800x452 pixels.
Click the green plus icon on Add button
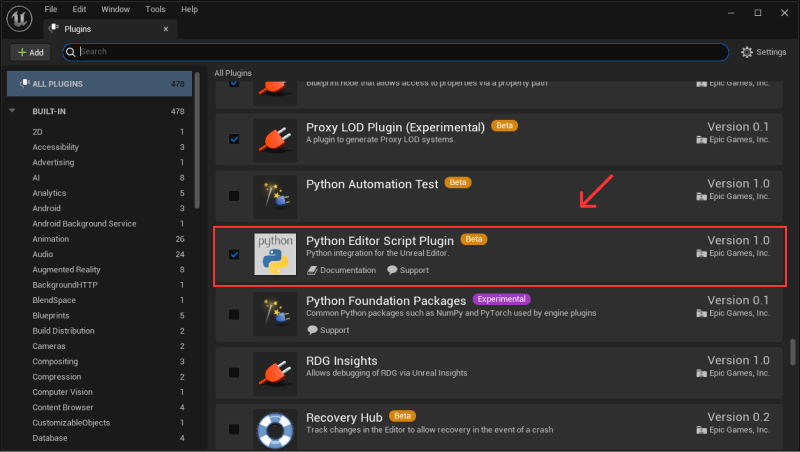[22, 52]
